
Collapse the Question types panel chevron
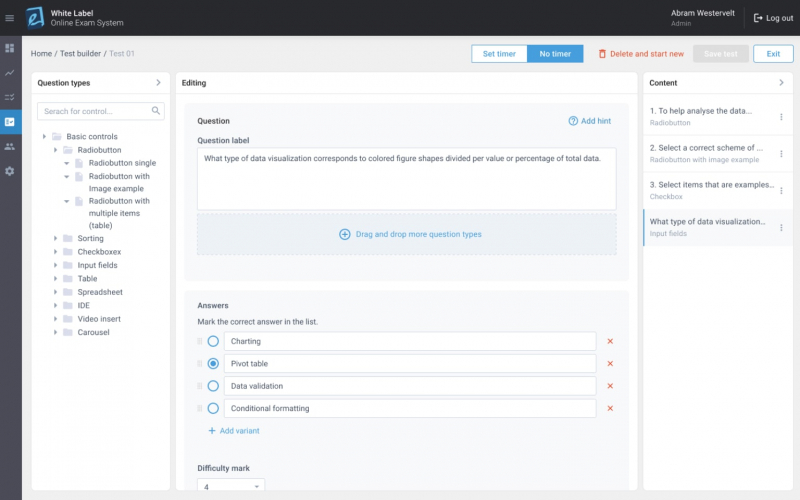tap(158, 83)
